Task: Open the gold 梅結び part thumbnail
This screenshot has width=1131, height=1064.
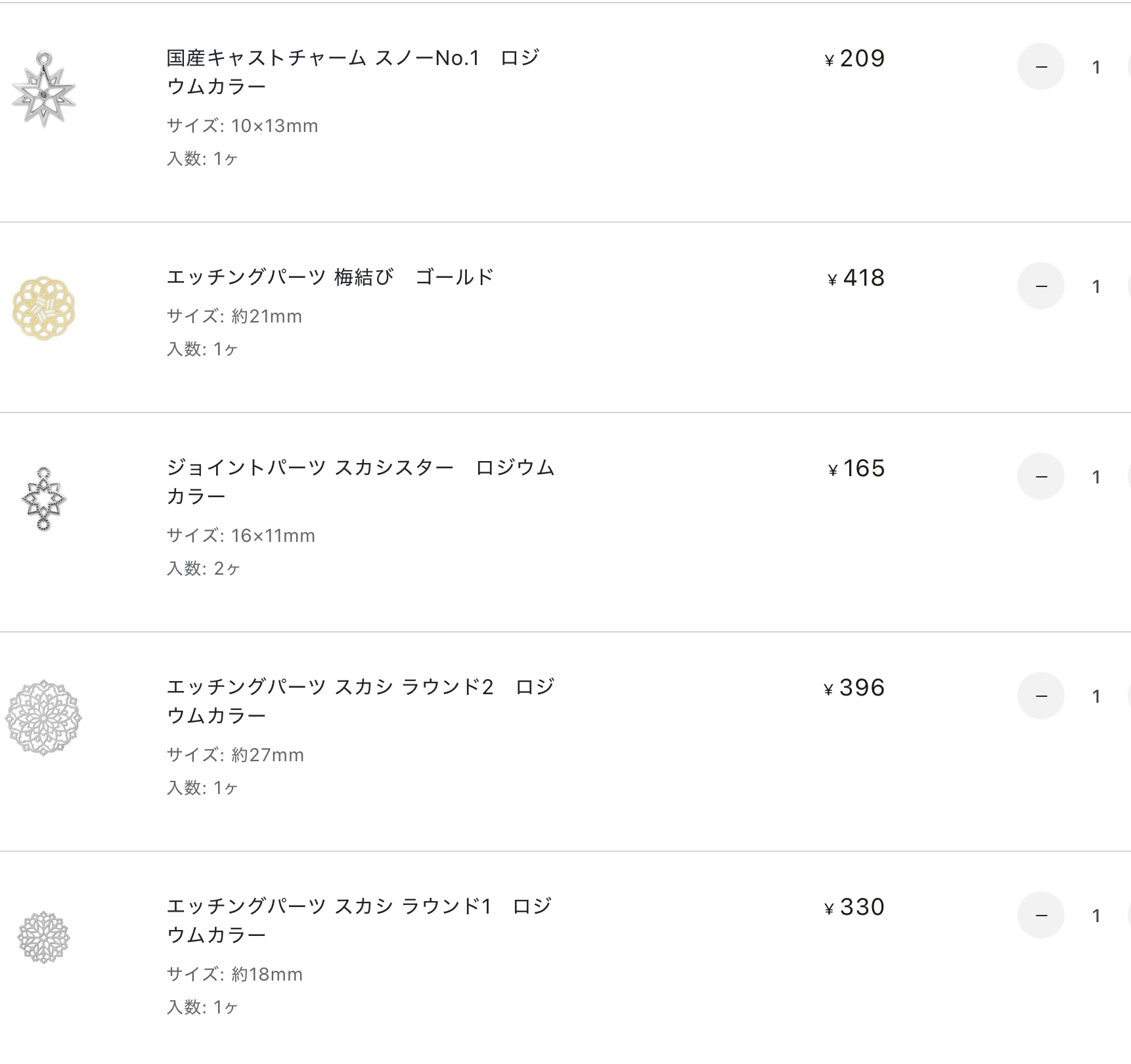Action: 43,308
